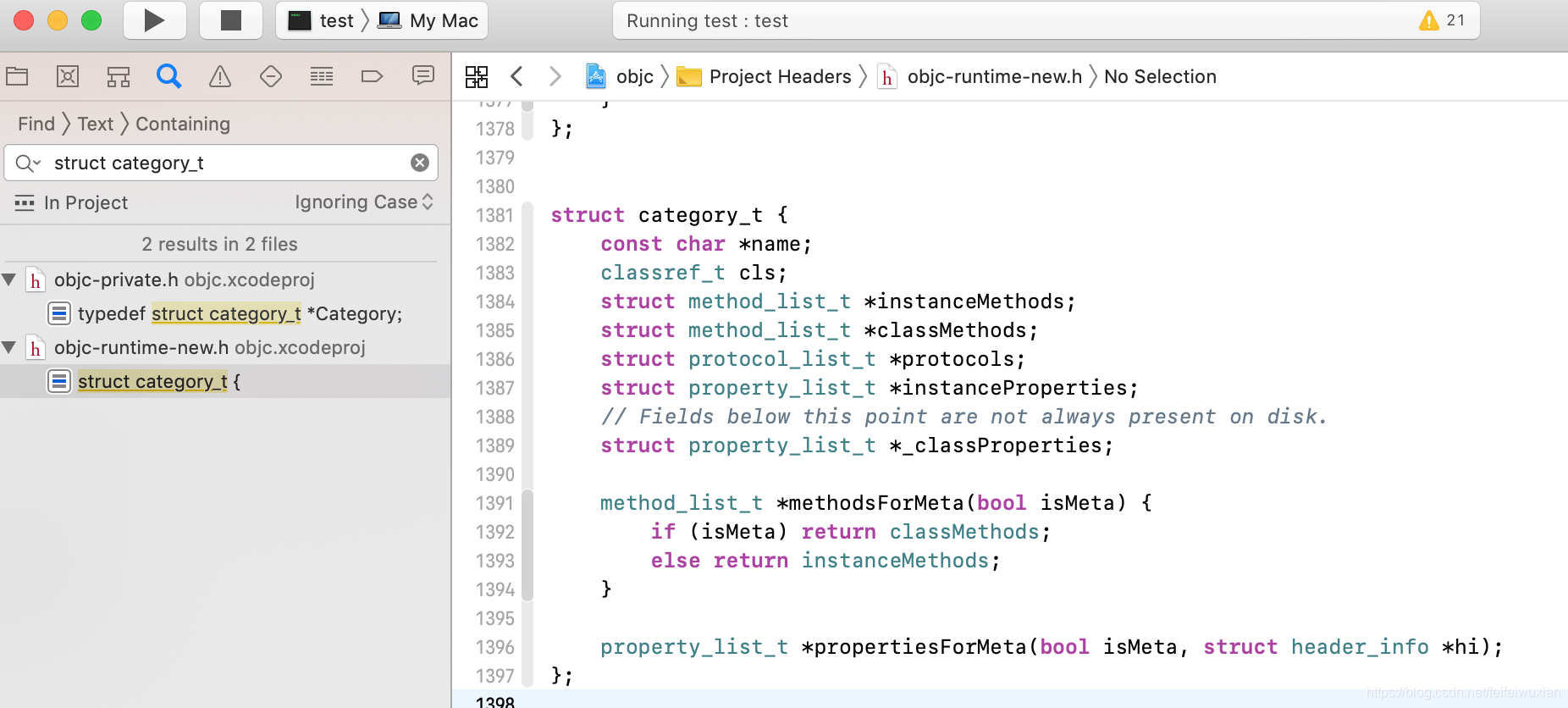Click *_classProperties on line 1389
The image size is (1568, 708).
(996, 445)
